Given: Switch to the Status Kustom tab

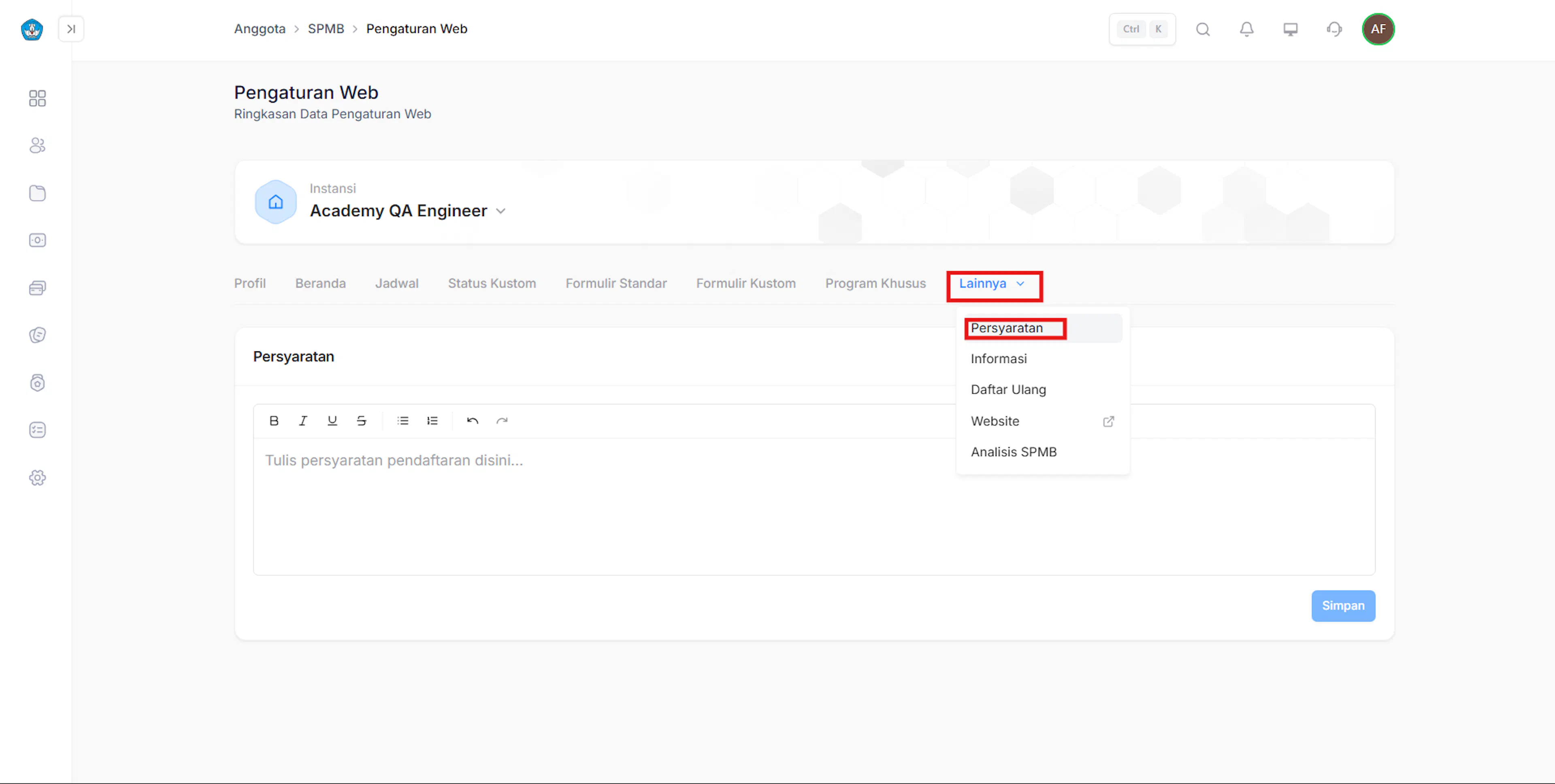Looking at the screenshot, I should 492,284.
